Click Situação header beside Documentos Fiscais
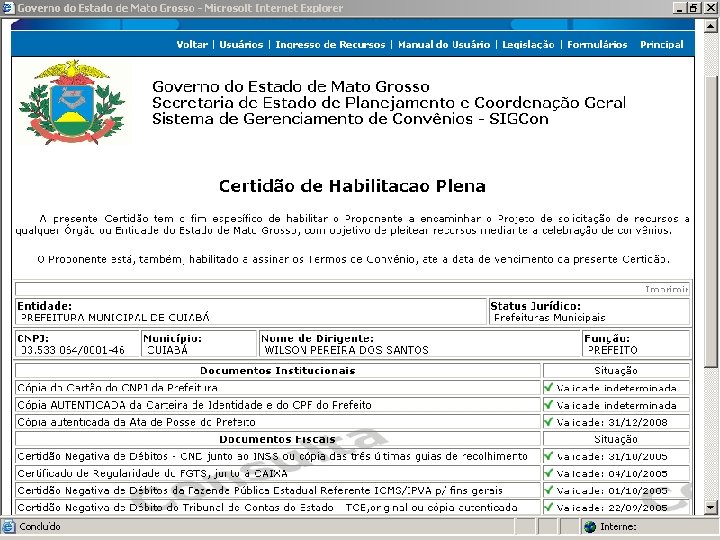The width and height of the screenshot is (720, 540). 616,439
